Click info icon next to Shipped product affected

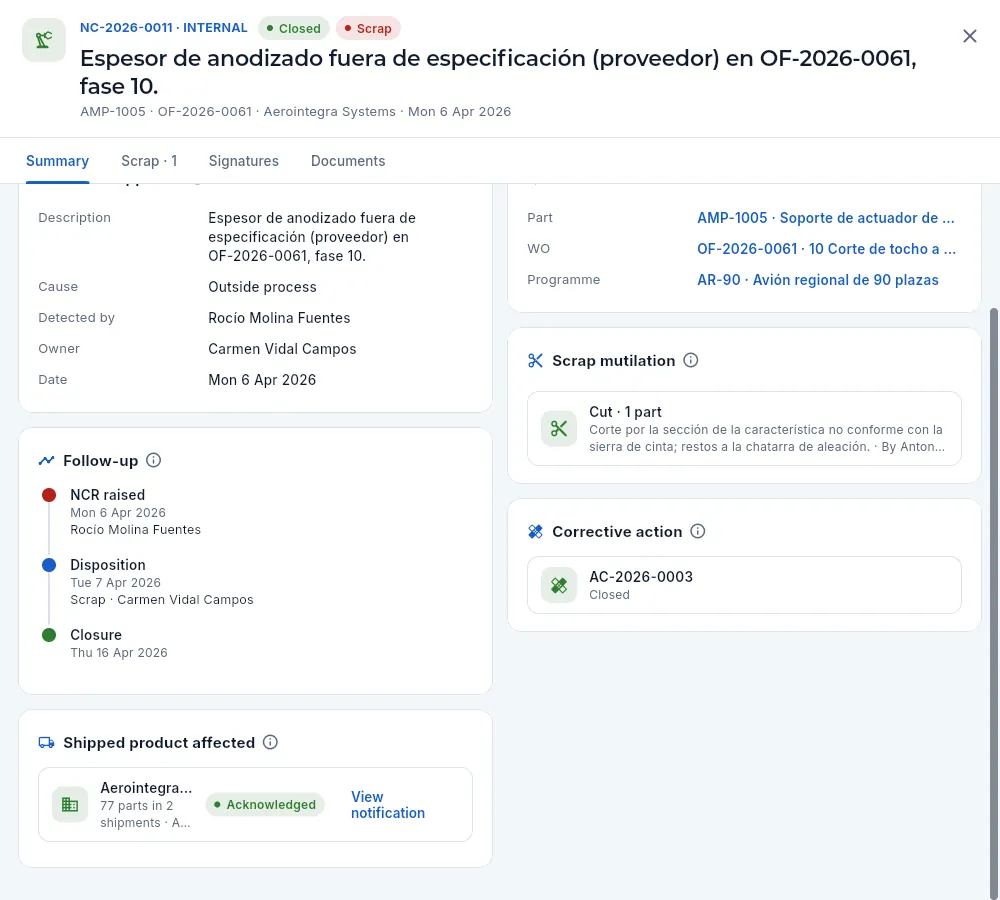[x=270, y=742]
